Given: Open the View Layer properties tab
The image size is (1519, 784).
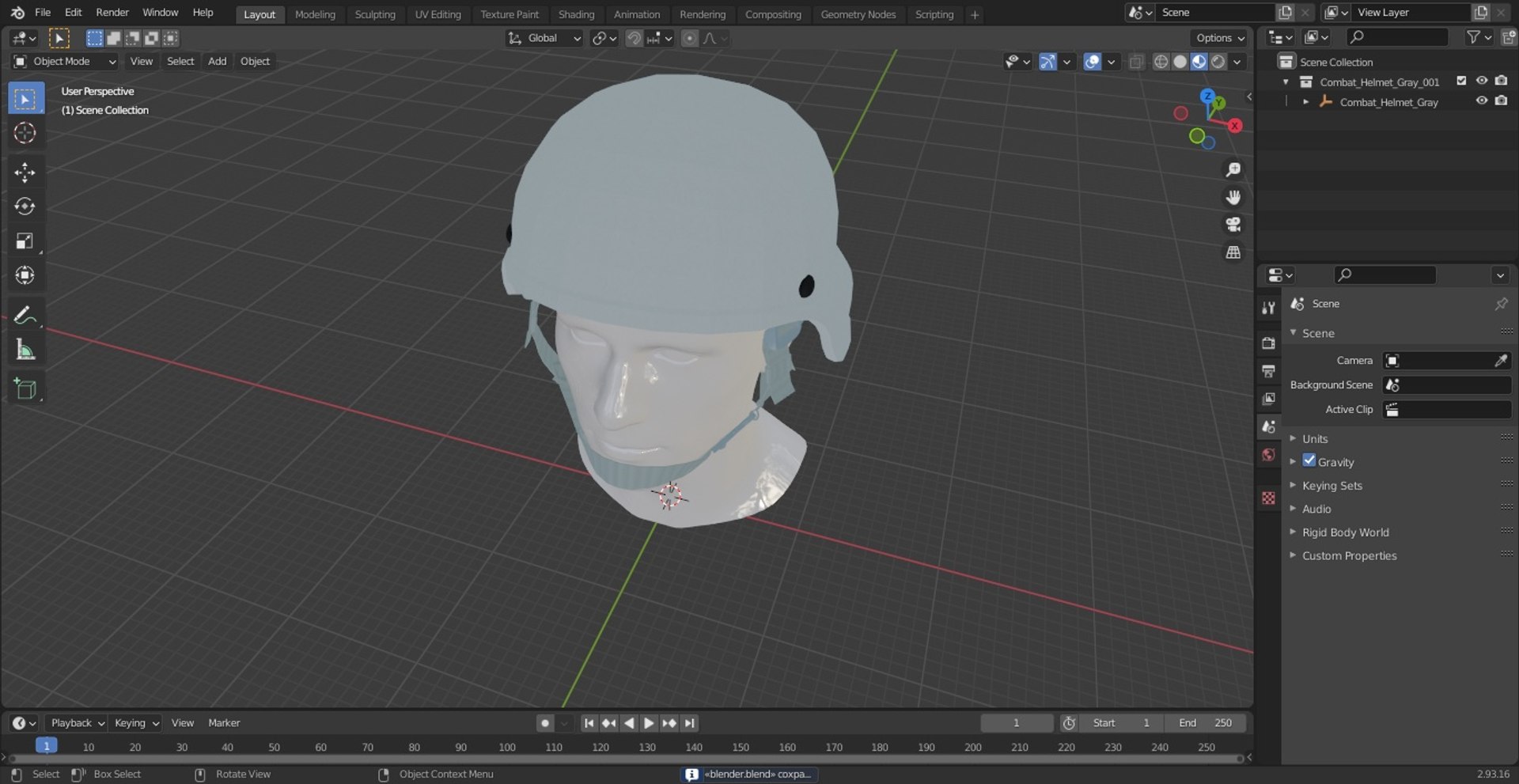Looking at the screenshot, I should 1268,399.
